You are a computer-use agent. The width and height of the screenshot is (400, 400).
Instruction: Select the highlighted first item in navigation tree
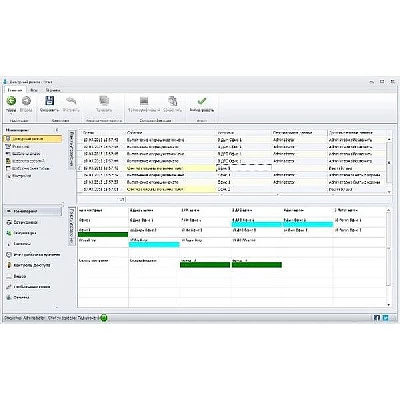click(x=33, y=139)
